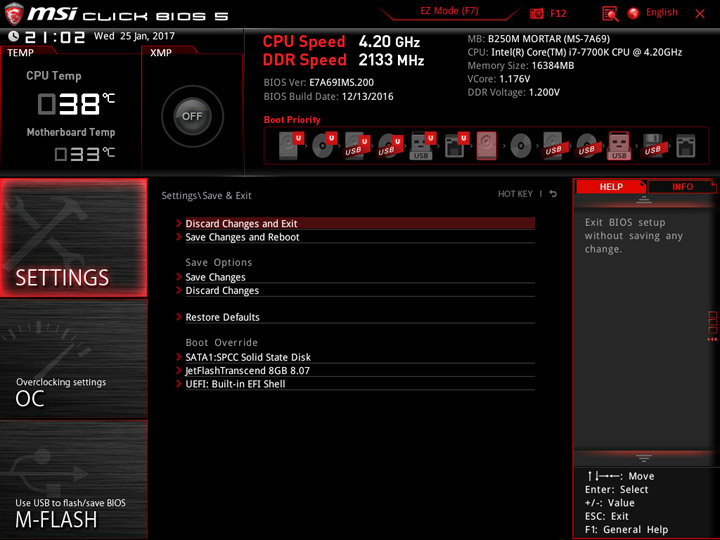
Task: Click the Settings\Save & Exit breadcrumb
Action: click(x=206, y=196)
